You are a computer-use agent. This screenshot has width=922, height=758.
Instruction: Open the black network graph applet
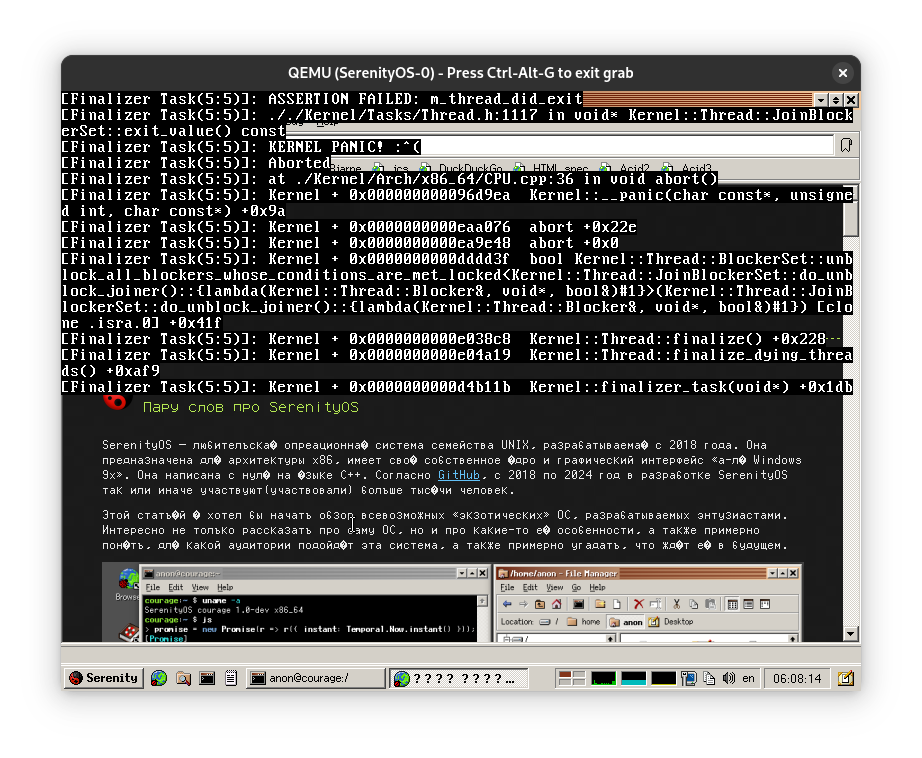coord(663,678)
